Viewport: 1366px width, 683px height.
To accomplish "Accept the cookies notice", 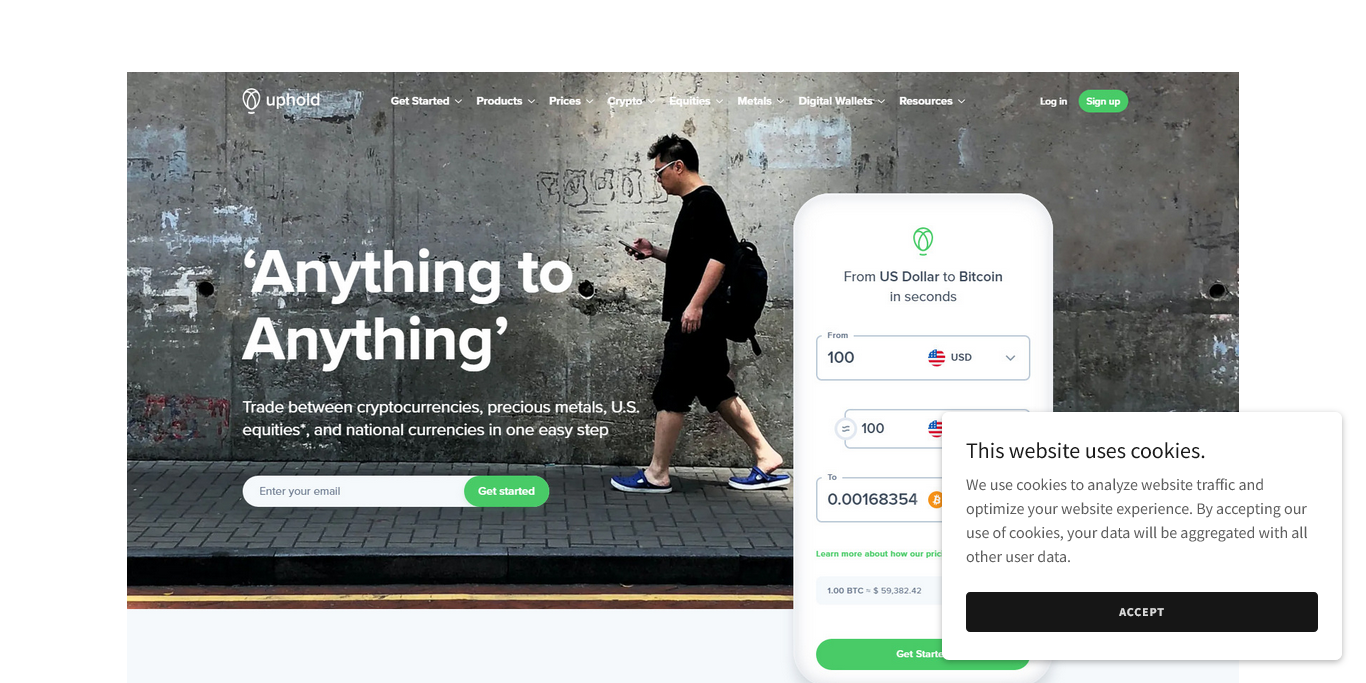I will click(x=1141, y=612).
